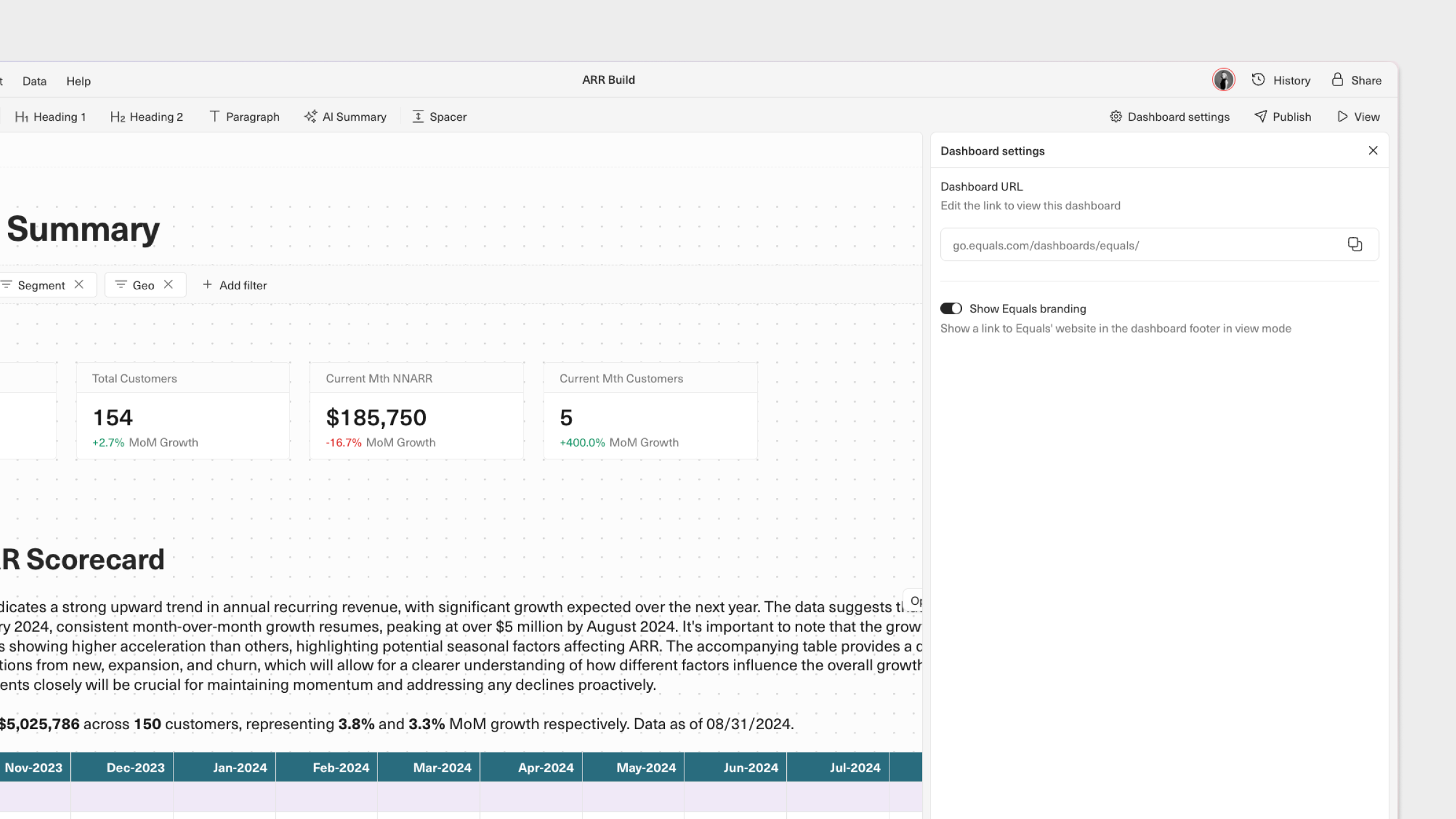Enter View mode with play icon

(x=1358, y=116)
